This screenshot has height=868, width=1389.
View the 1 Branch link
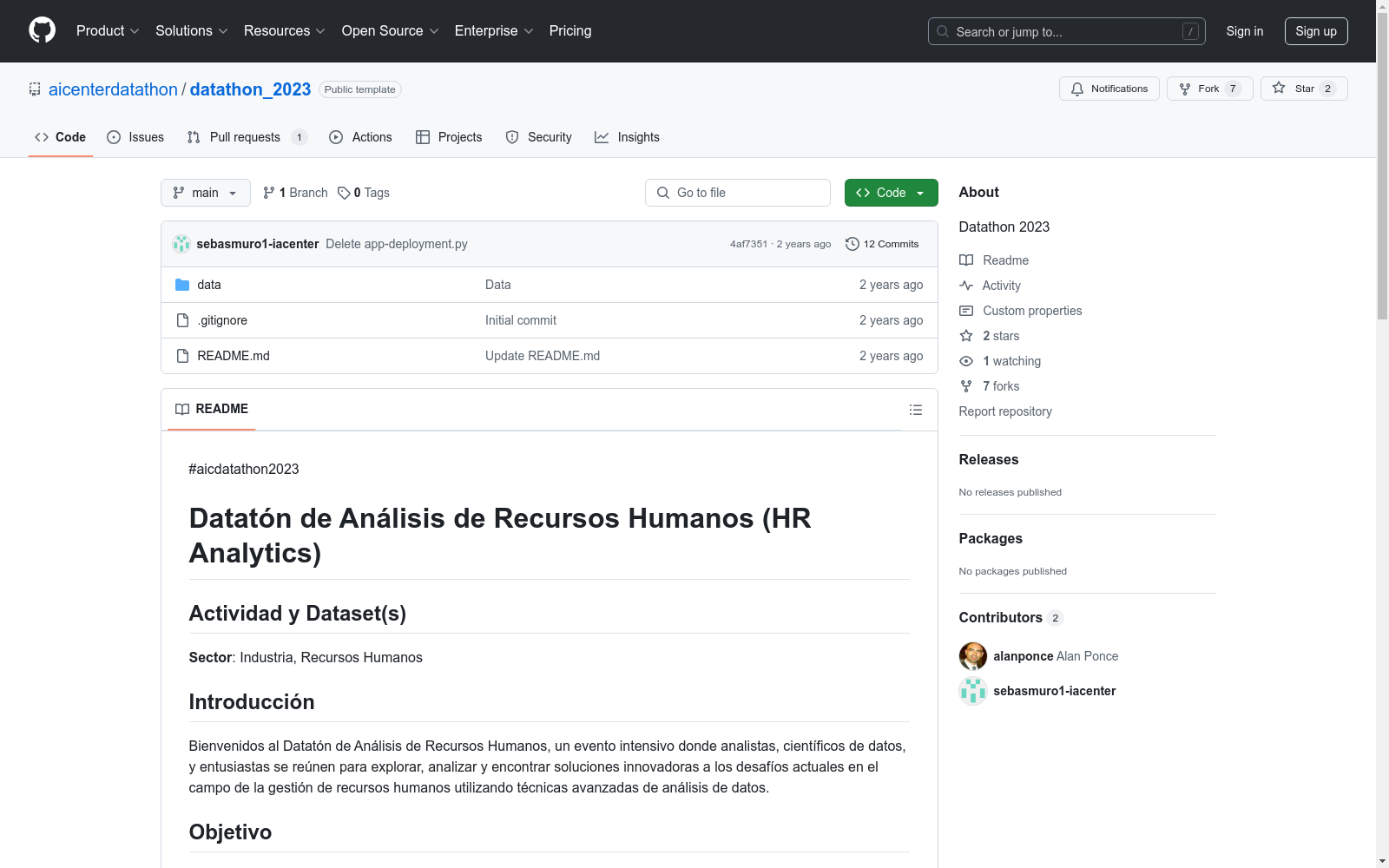[295, 193]
